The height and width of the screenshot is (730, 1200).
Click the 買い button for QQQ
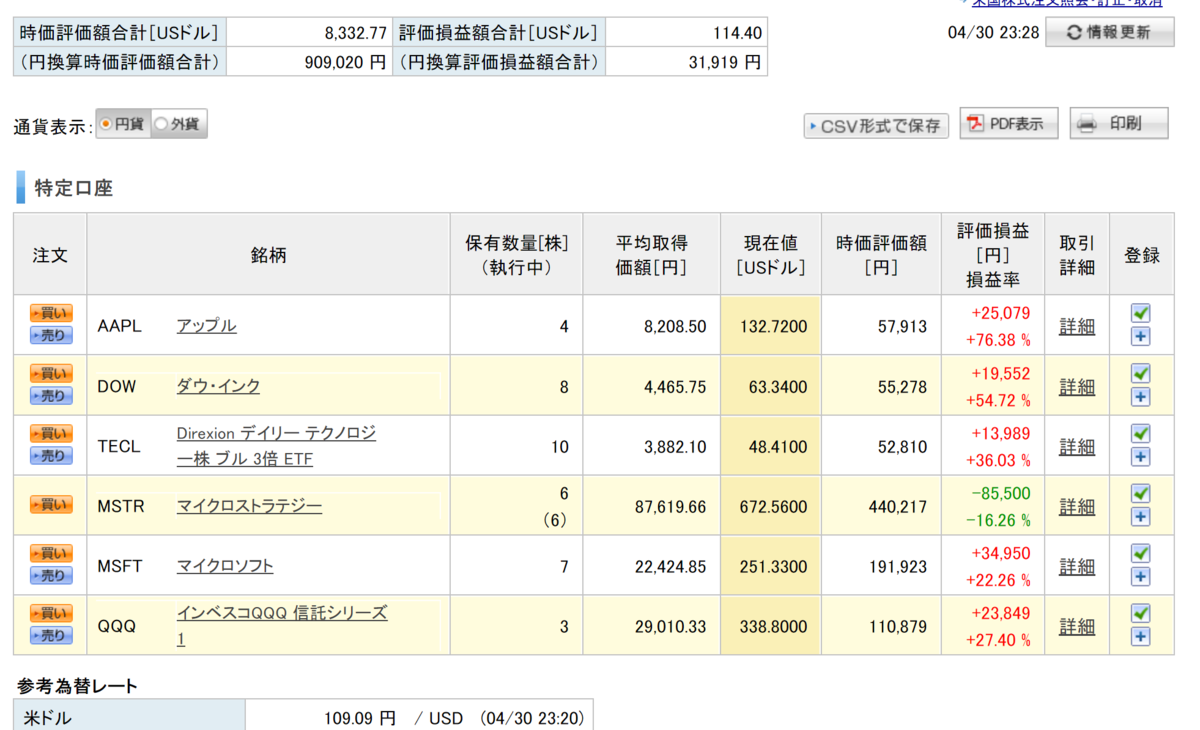pyautogui.click(x=51, y=613)
